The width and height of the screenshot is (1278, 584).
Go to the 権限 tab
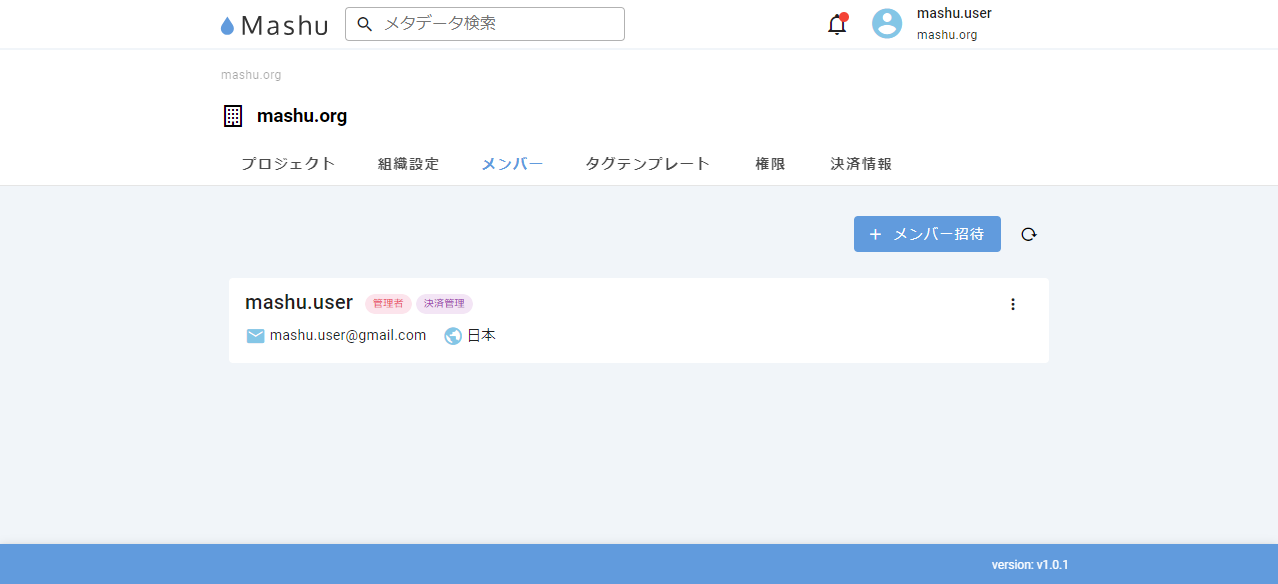click(x=770, y=164)
